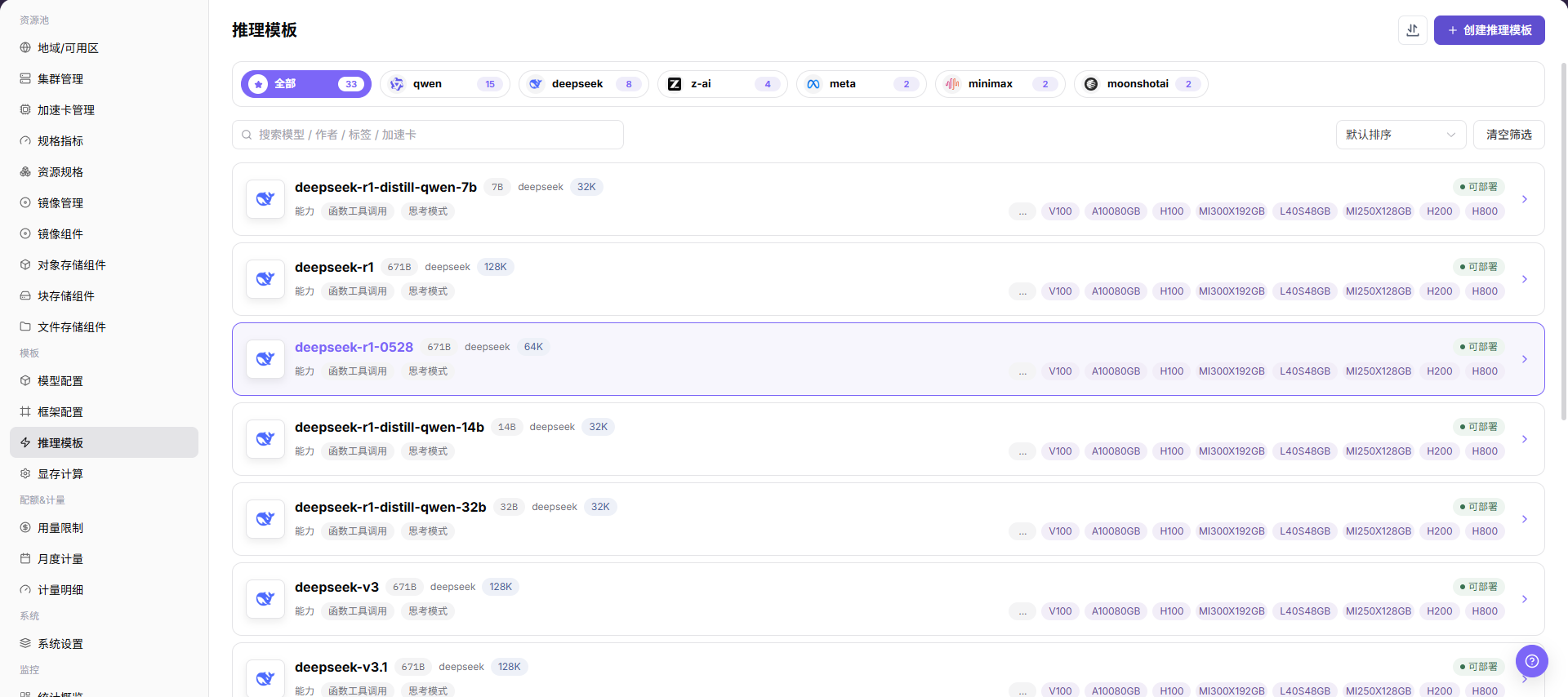The image size is (1568, 697).
Task: Click the 用量限制 sidebar icon
Action: point(25,528)
